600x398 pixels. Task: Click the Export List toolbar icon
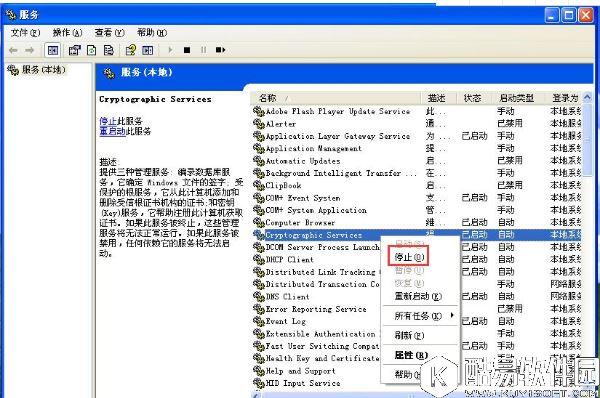[x=108, y=50]
